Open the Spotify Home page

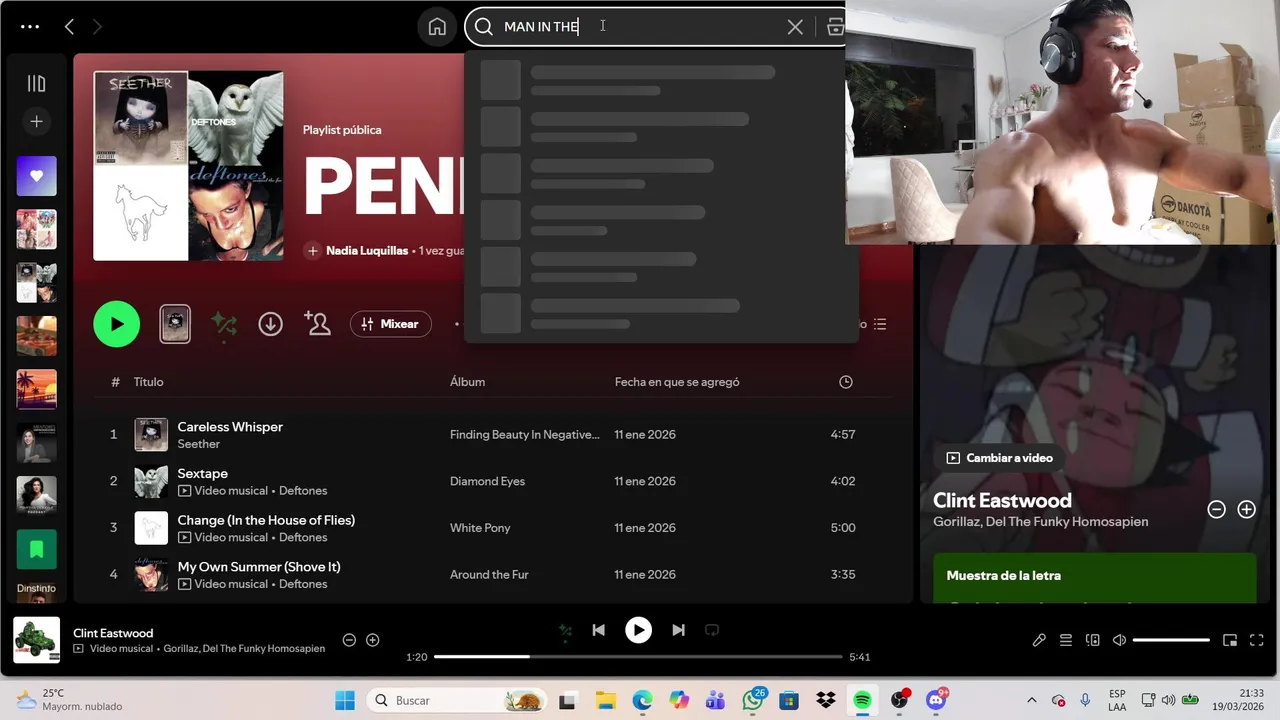click(x=437, y=27)
